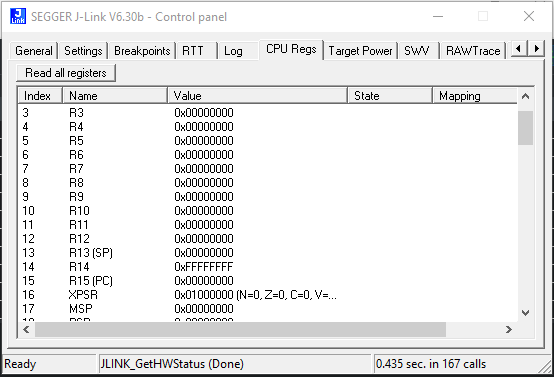Click the tab strip right arrow
Screen dimensions: 554x377
(536, 48)
